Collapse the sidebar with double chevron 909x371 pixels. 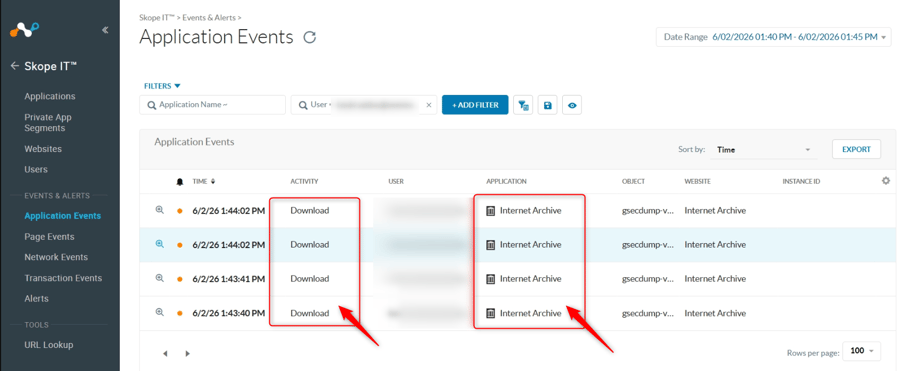point(105,30)
